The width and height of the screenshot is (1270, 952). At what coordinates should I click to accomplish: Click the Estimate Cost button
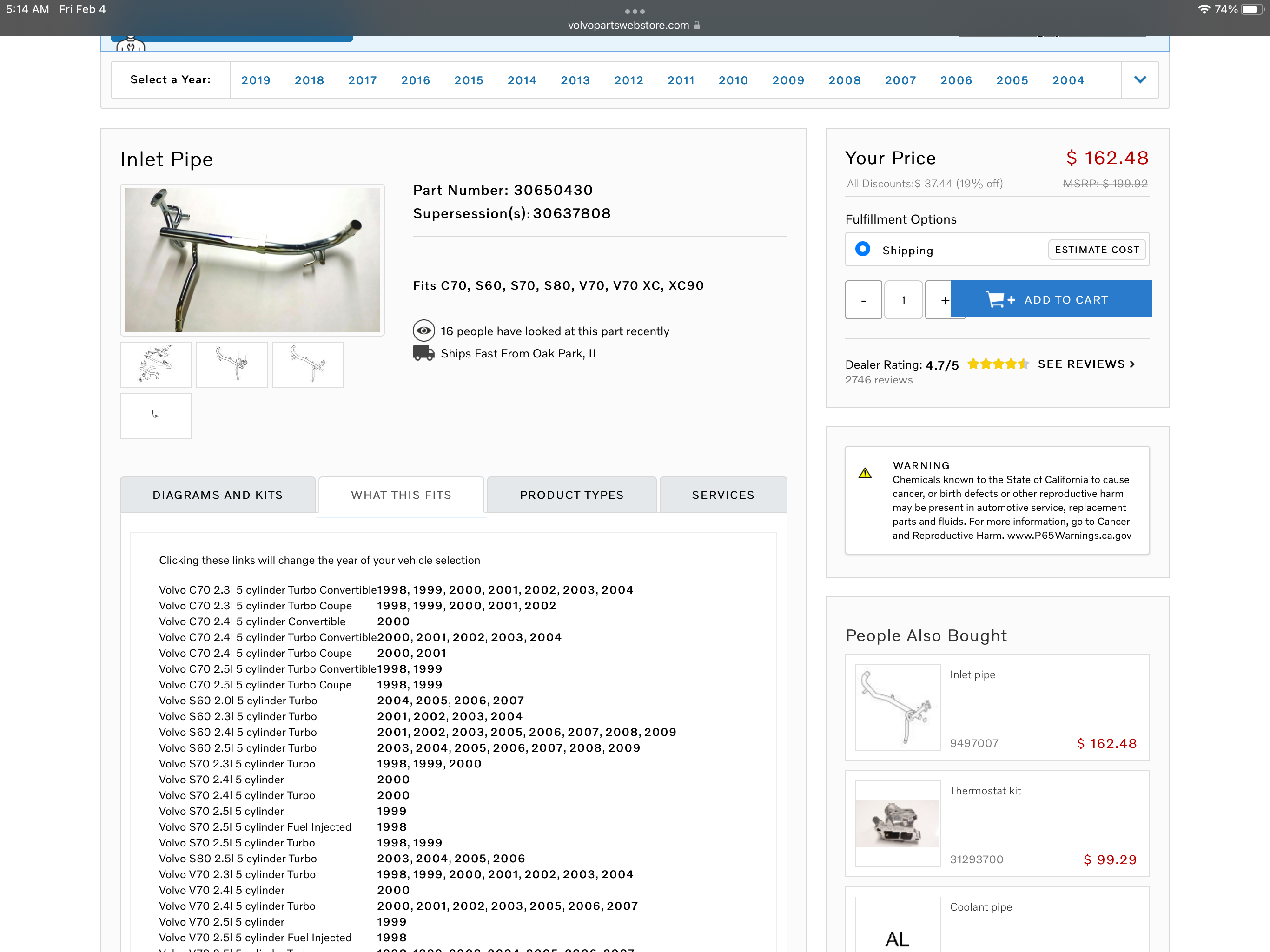(1097, 250)
